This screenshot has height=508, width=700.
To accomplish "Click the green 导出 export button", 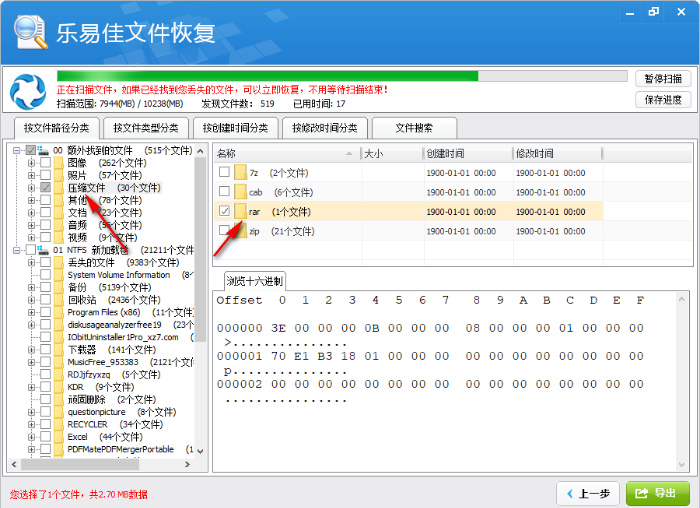I will tap(656, 493).
